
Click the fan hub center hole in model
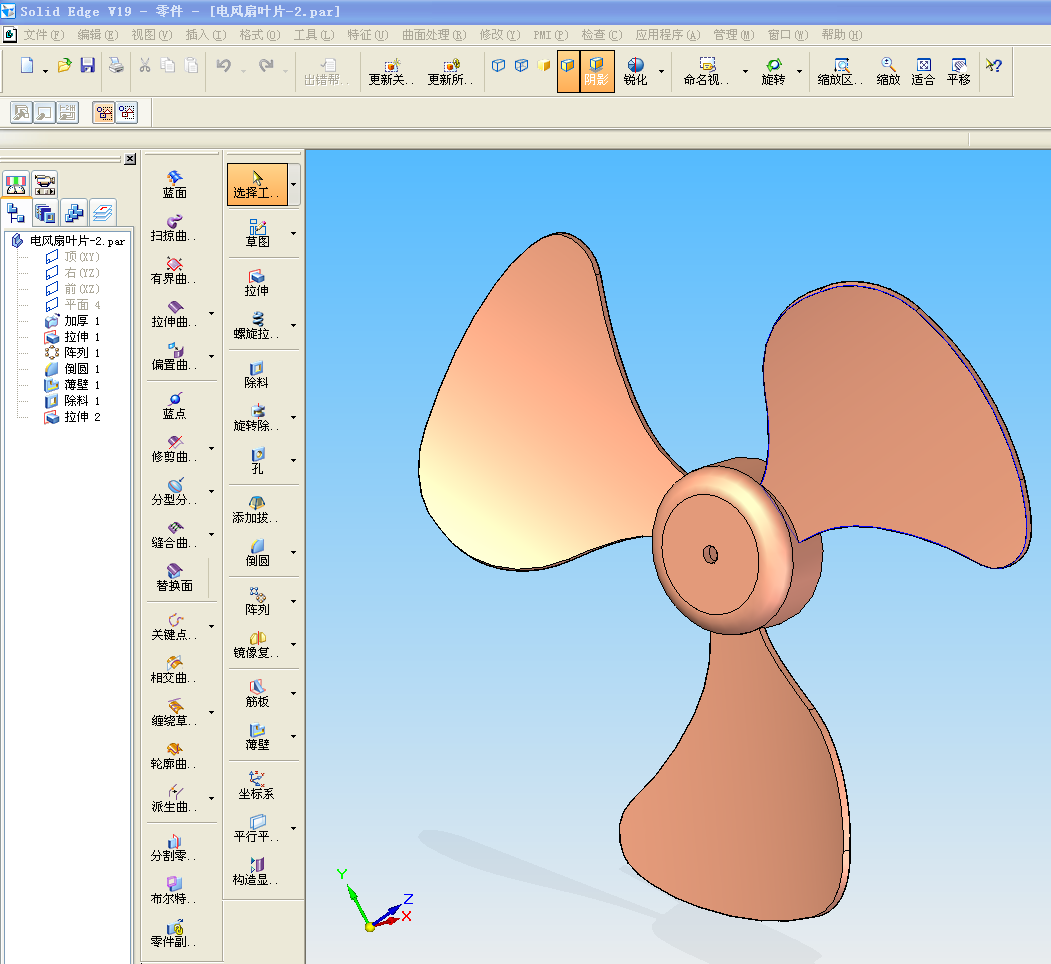tap(710, 554)
